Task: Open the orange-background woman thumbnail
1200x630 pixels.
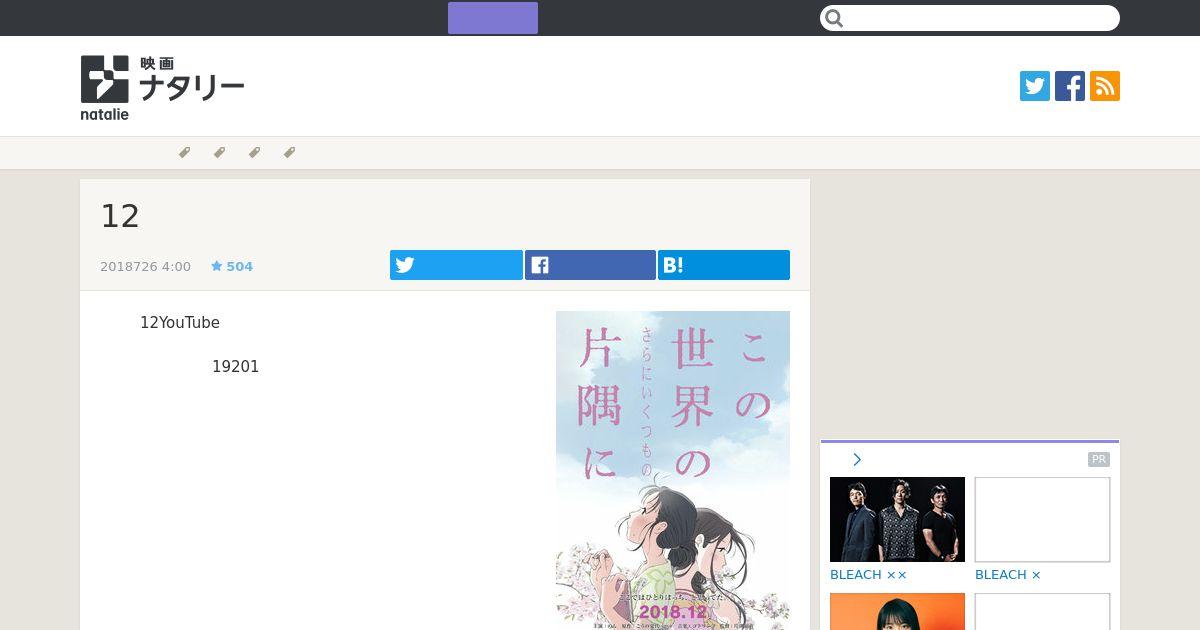Action: coord(897,611)
